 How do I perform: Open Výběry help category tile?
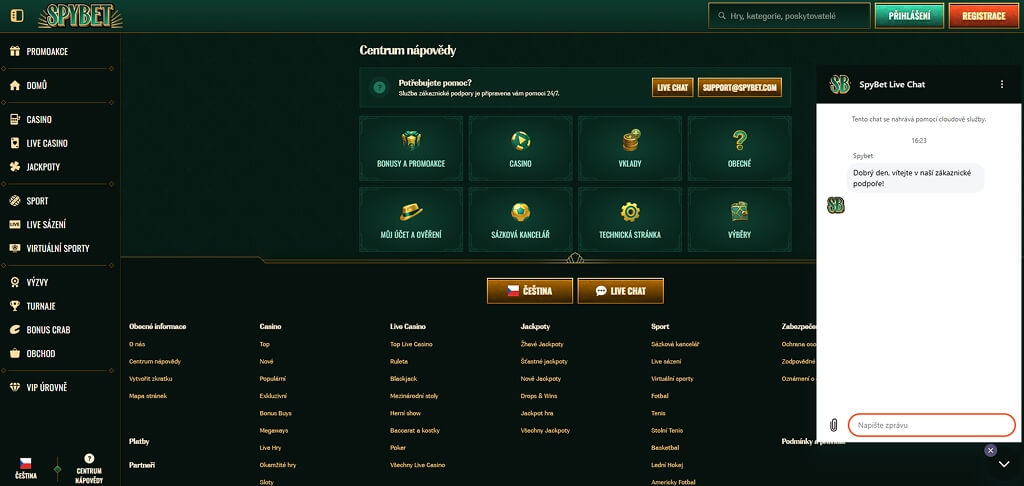click(739, 219)
